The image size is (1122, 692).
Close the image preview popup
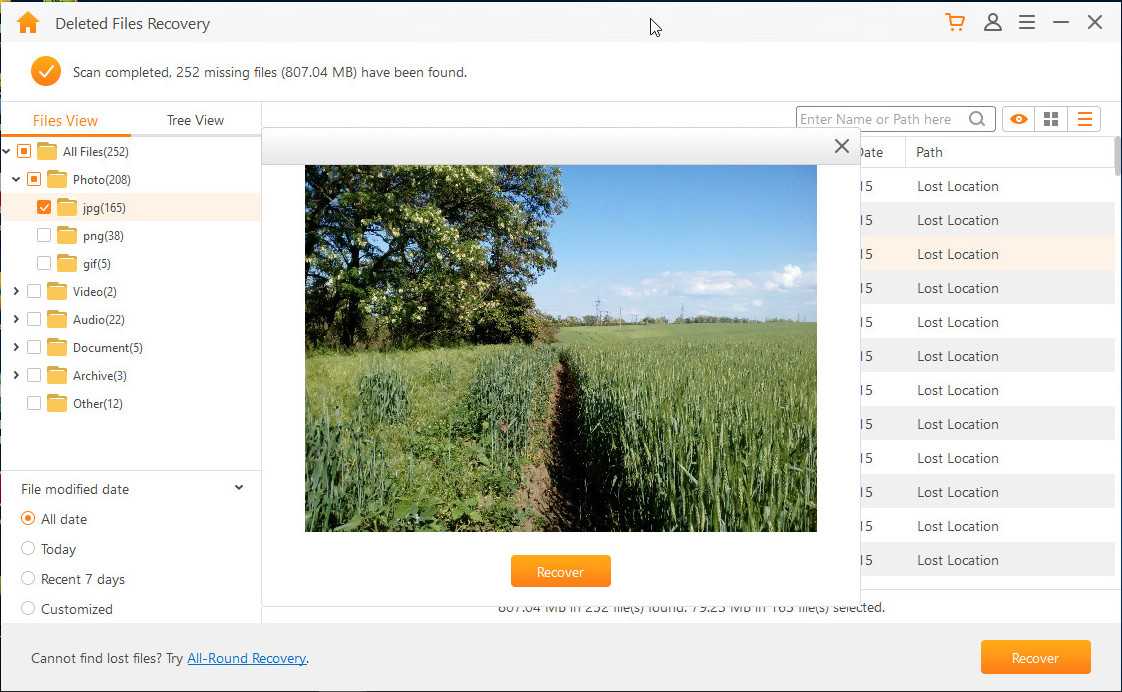coord(842,147)
